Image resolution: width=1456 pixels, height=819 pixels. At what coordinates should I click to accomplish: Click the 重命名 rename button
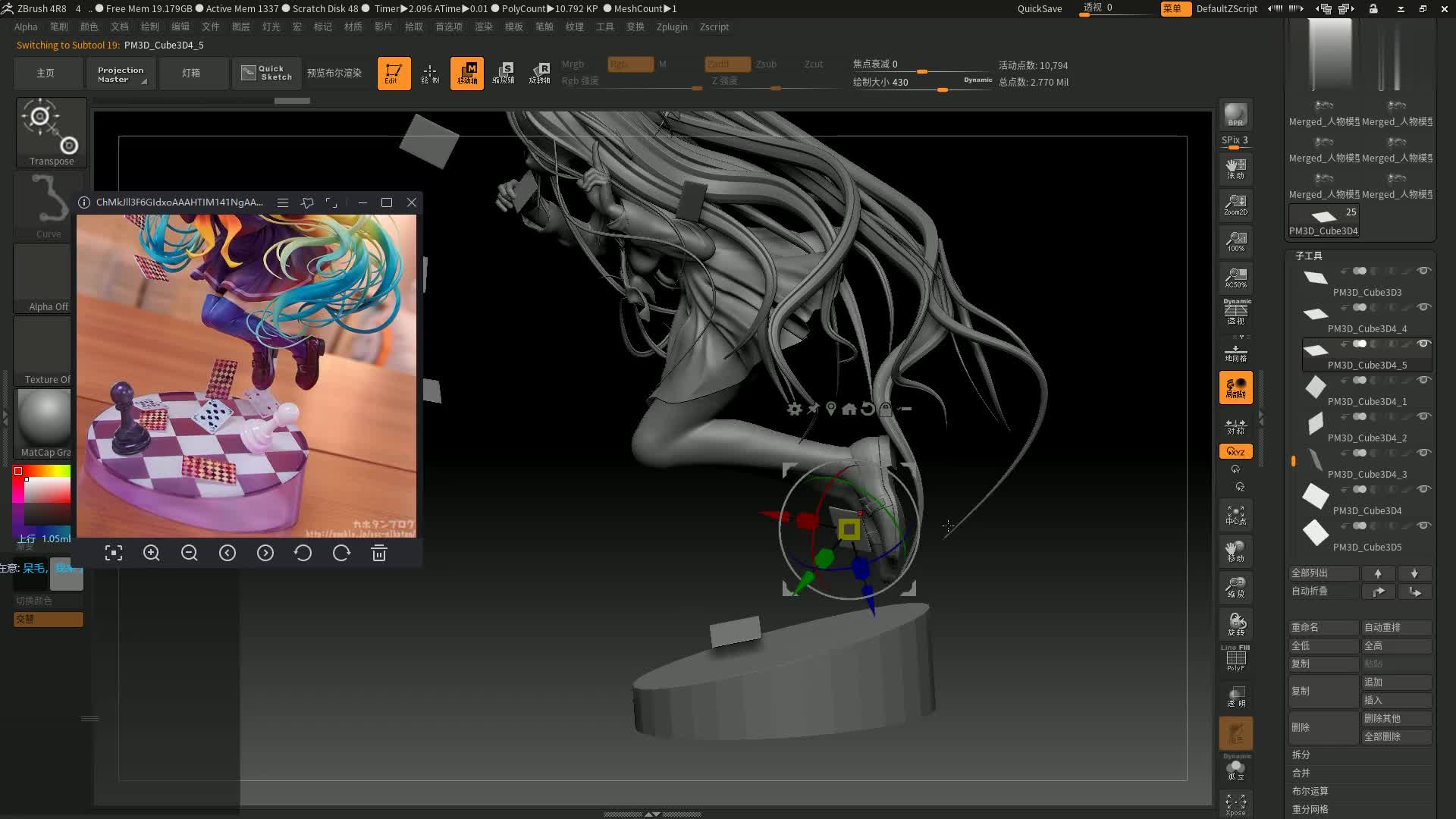click(1323, 627)
